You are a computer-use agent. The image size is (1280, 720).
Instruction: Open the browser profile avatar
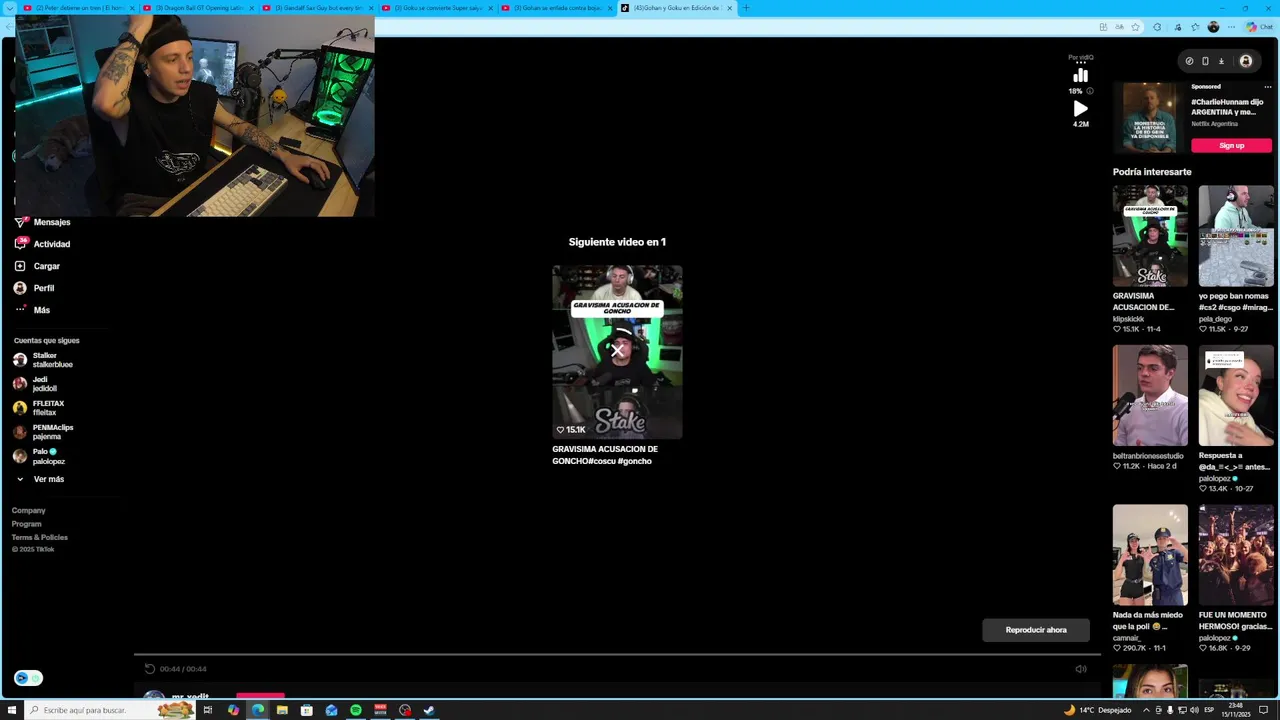[1213, 27]
